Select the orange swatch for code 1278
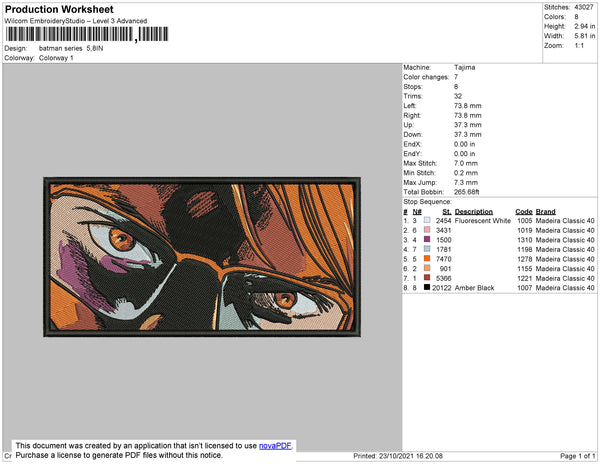The image size is (600, 464). (x=427, y=259)
